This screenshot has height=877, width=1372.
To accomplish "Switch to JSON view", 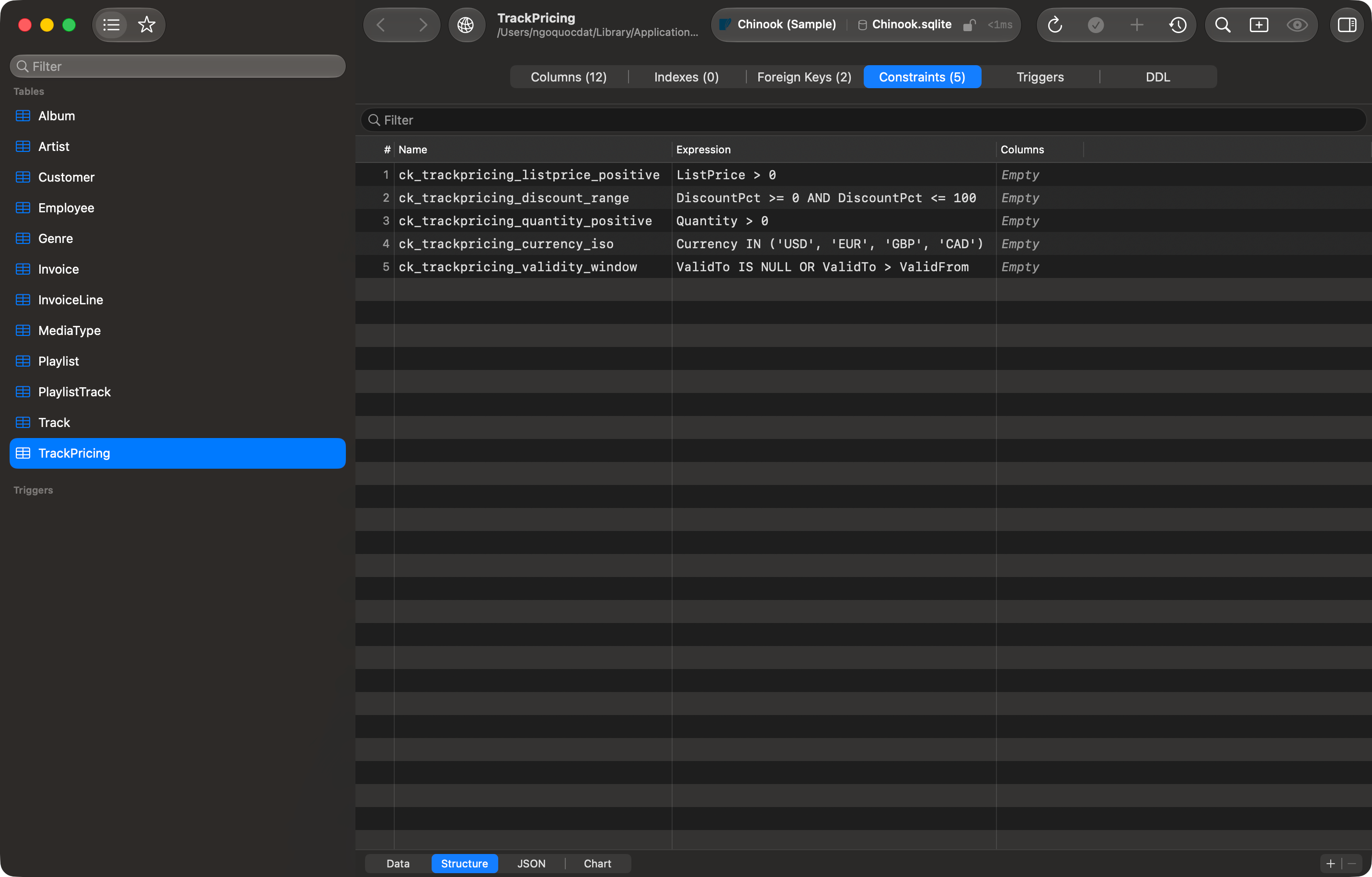I will click(x=531, y=864).
